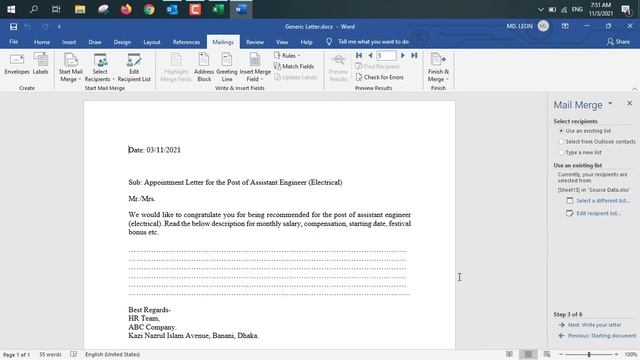Click the Undo arrow in title bar
The width and height of the screenshot is (640, 360).
tap(27, 27)
